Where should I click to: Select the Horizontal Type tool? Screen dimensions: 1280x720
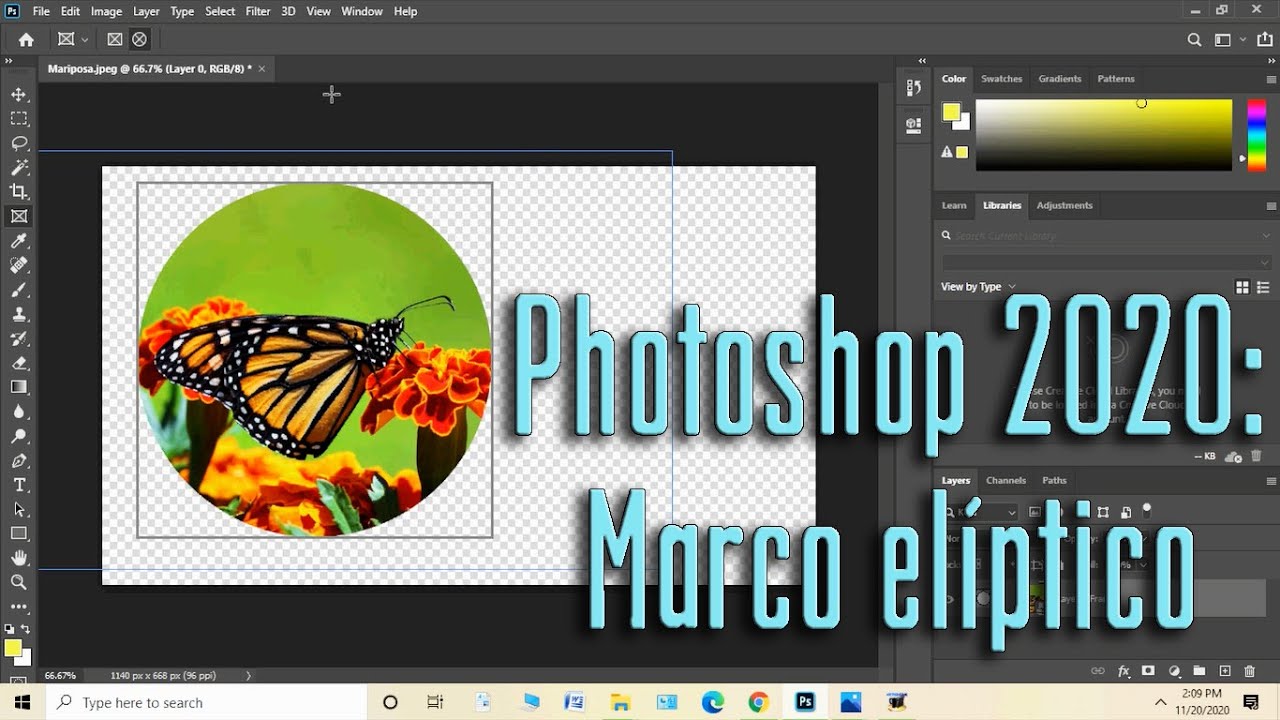pyautogui.click(x=19, y=485)
